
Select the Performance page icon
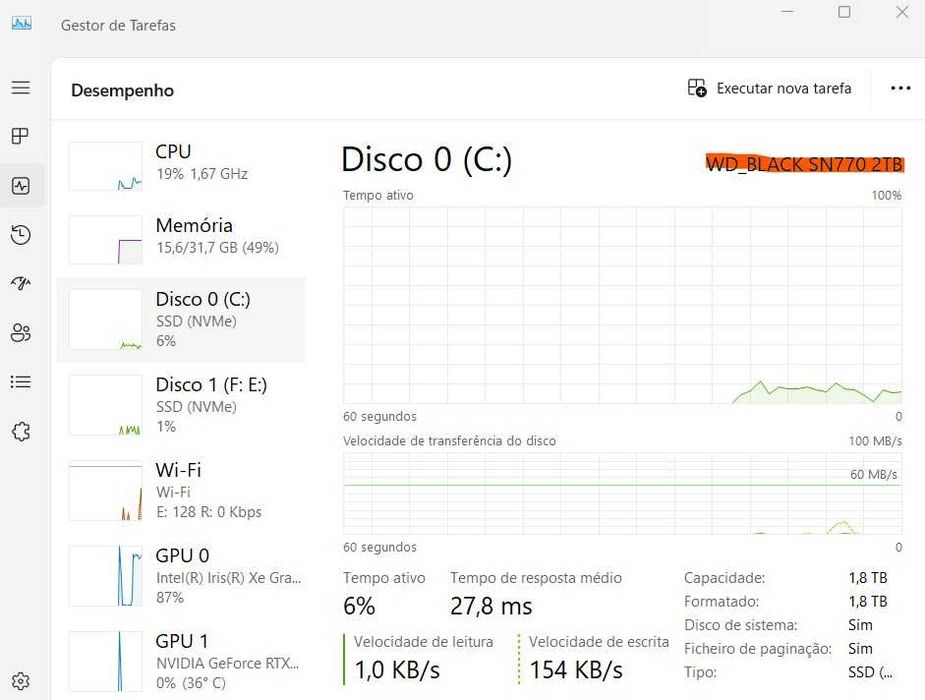[21, 186]
